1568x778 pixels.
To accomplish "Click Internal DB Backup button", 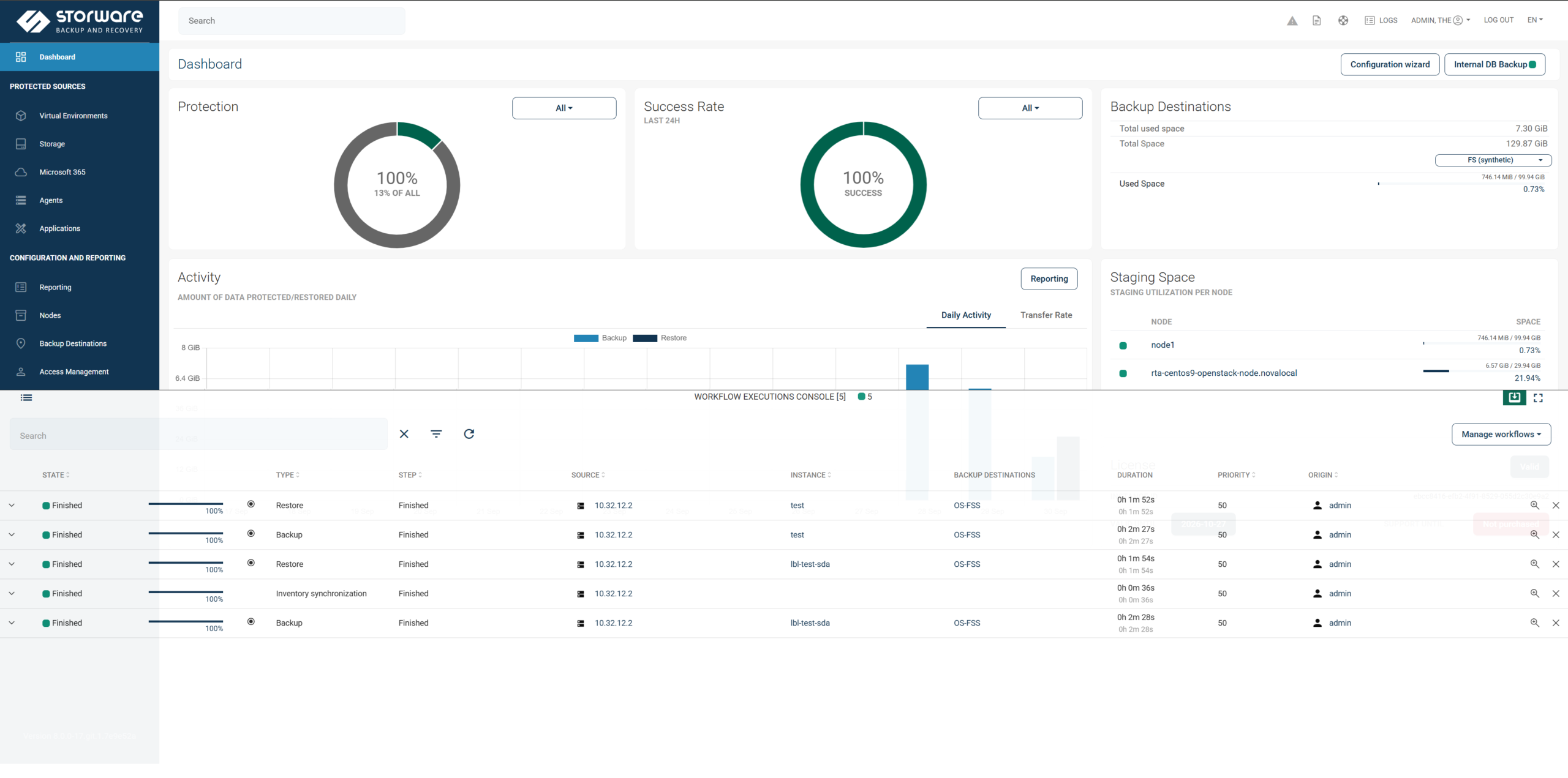I will point(1494,64).
